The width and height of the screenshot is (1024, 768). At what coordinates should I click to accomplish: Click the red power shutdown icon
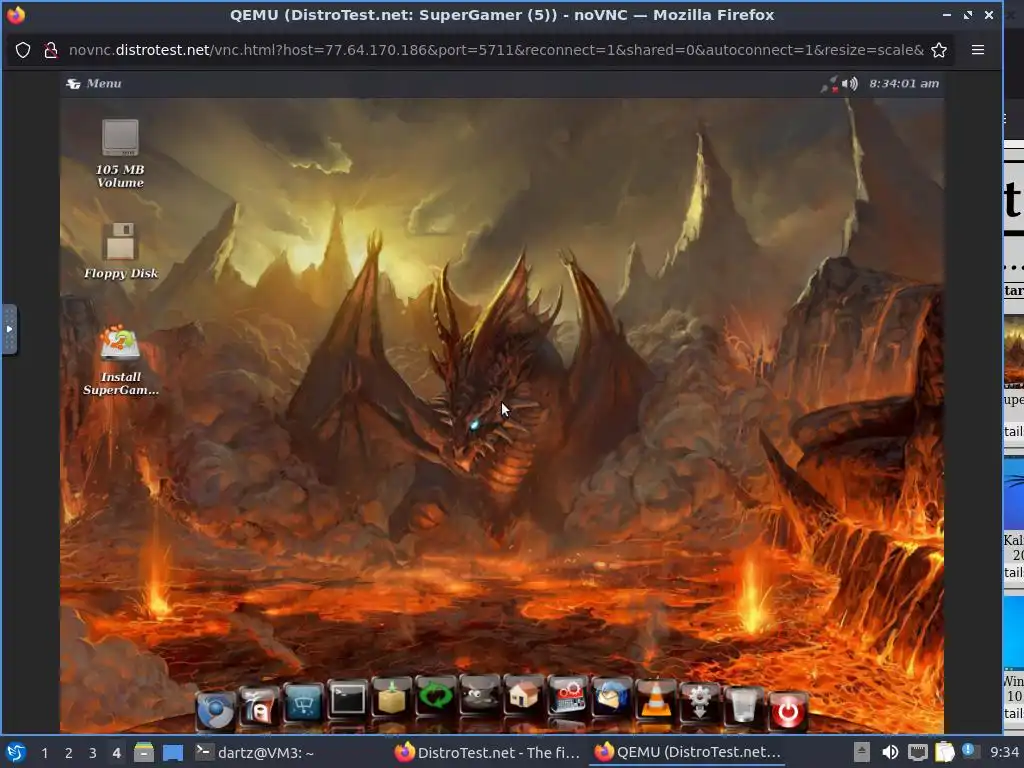(788, 711)
